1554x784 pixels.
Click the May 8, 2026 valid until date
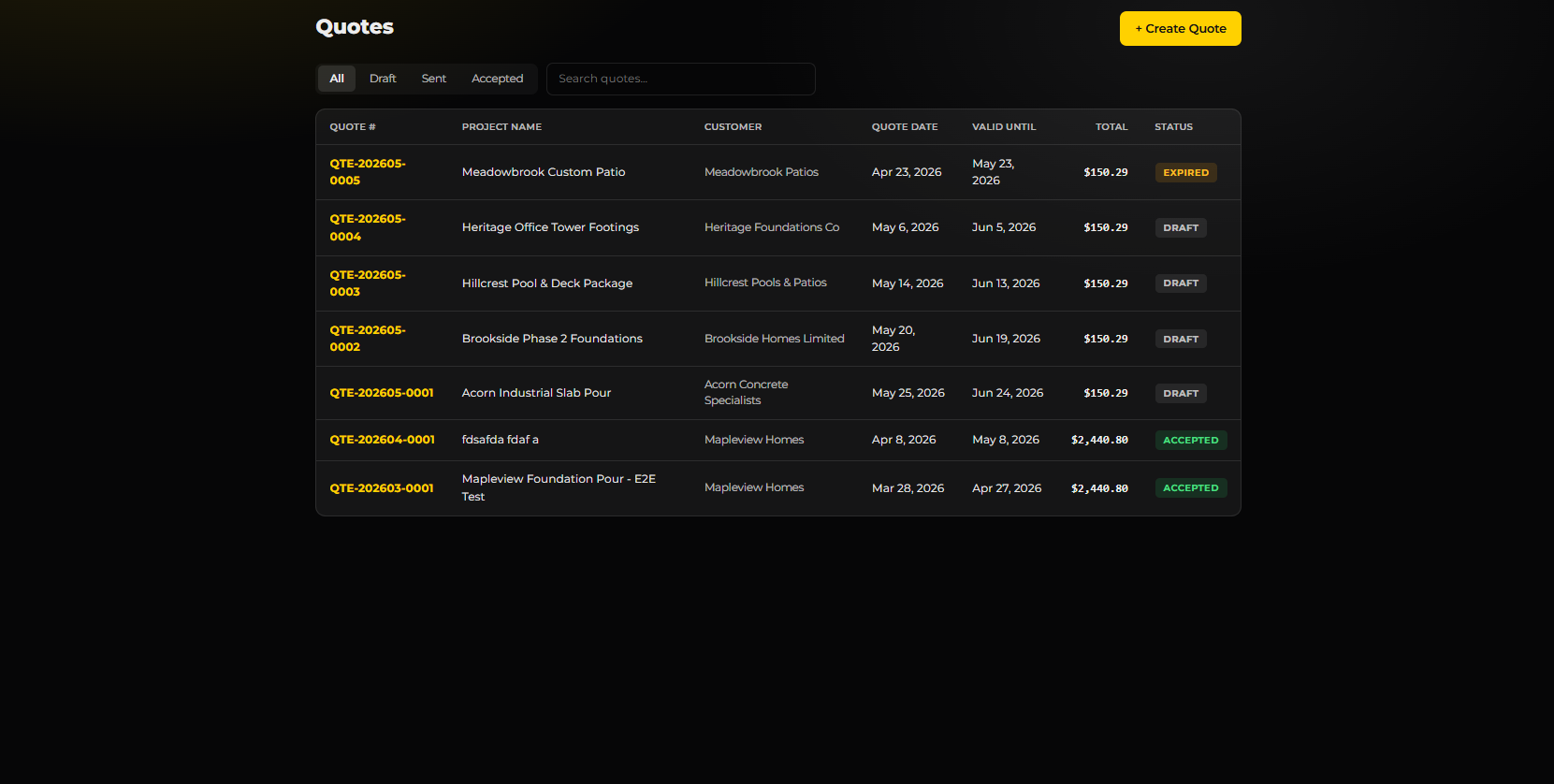(x=1006, y=440)
